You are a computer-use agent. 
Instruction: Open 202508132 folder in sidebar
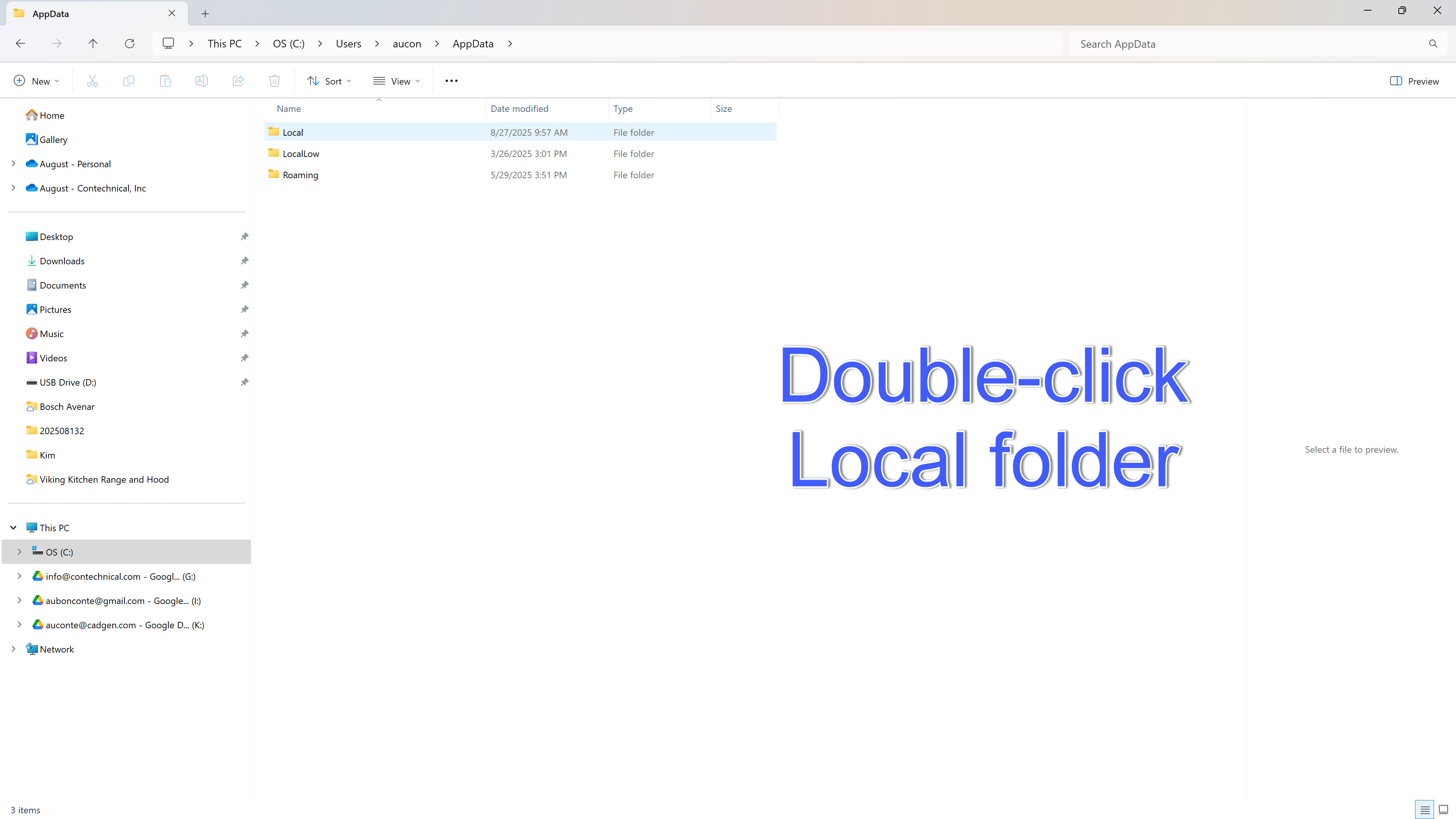pos(55,431)
